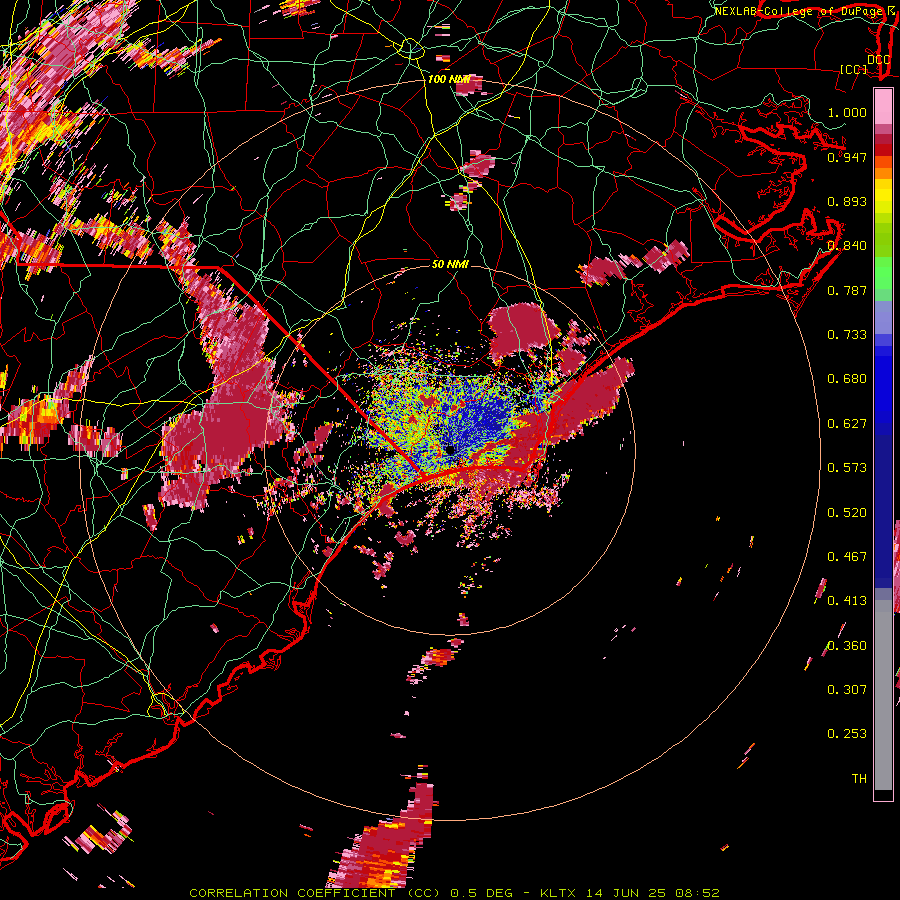Click the 0.733 scale value

[x=847, y=335]
